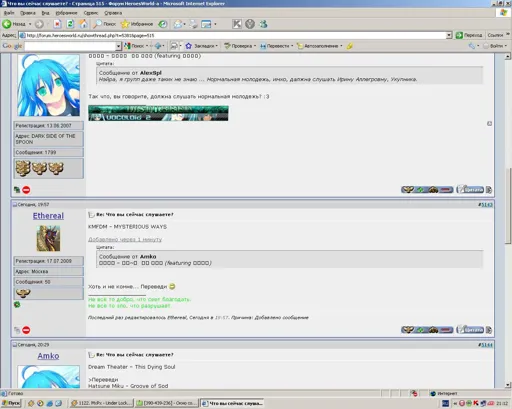Viewport: 512px width, 409px height.
Task: Refresh the page with green arrows icon
Action: tap(70, 24)
